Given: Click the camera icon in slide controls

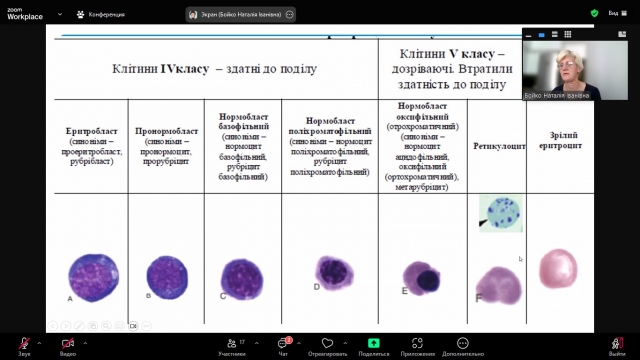Looking at the screenshot, I should pyautogui.click(x=133, y=326).
